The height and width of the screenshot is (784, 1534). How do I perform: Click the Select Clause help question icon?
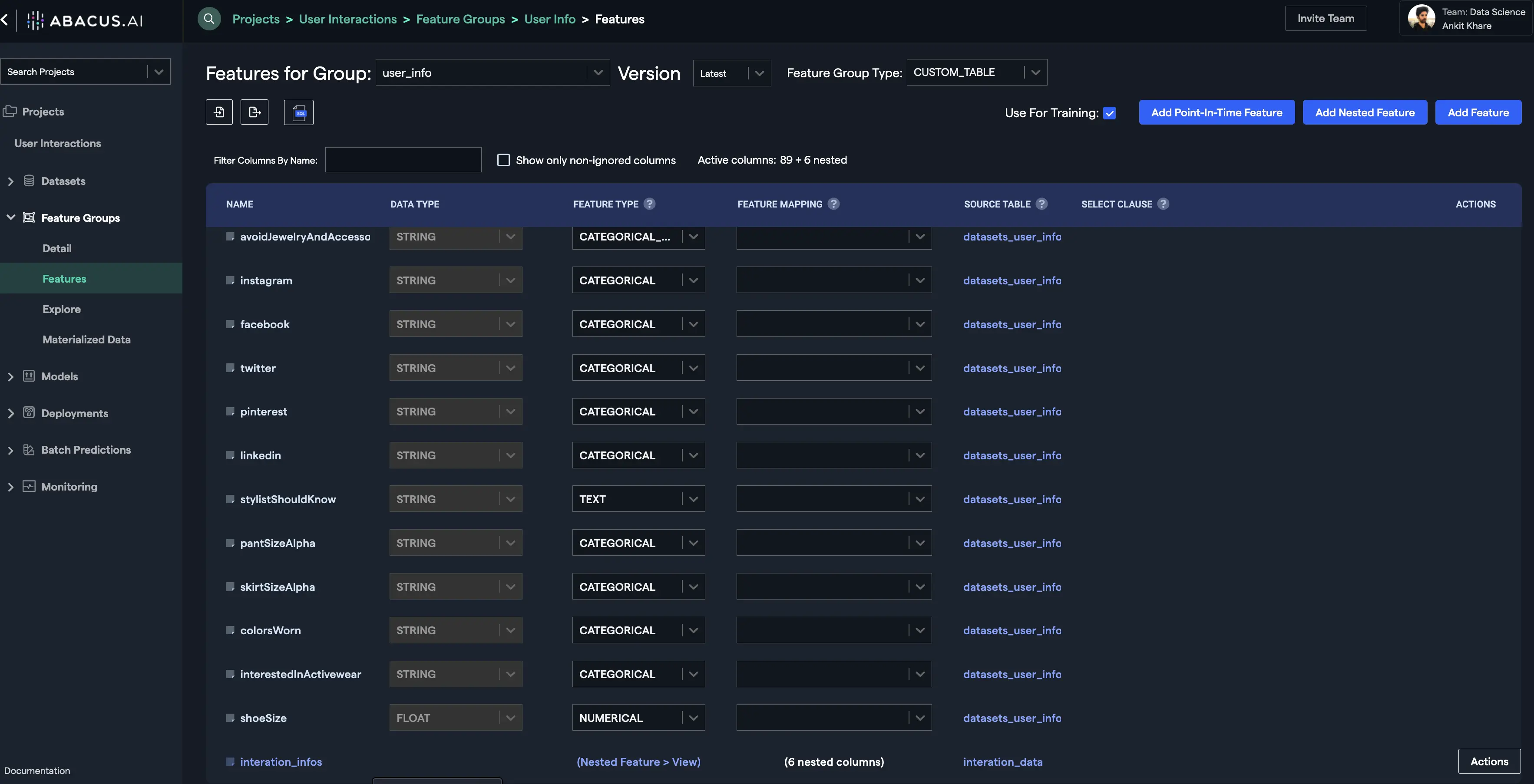1163,204
